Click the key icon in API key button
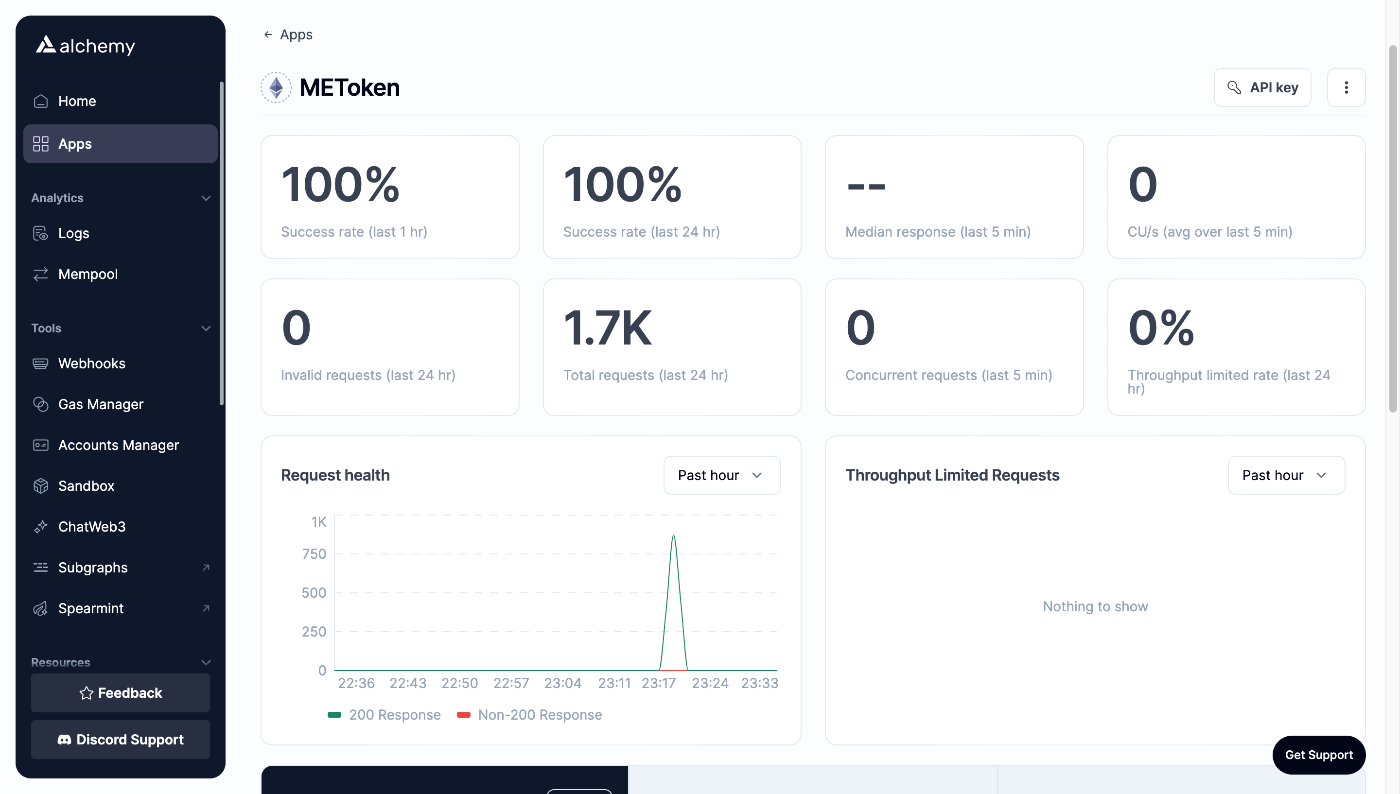Viewport: 1400px width, 794px height. pos(1235,88)
